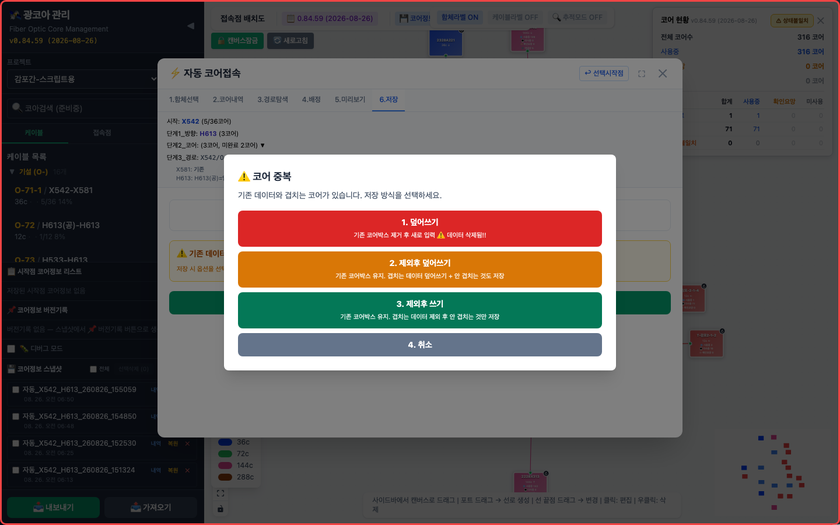Click 복원 for snapshot ending 152530
Viewport: 840px width, 525px height.
click(172, 444)
